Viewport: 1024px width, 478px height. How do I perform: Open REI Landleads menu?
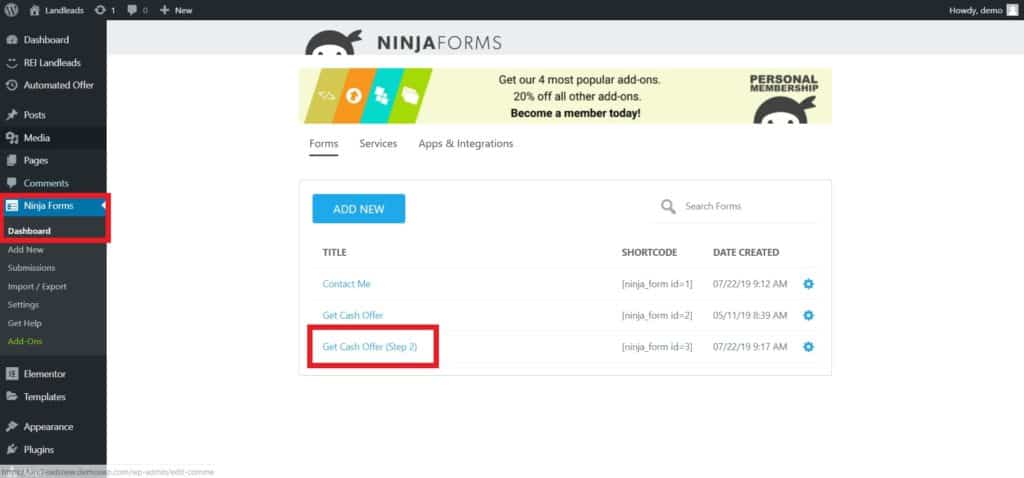click(53, 63)
